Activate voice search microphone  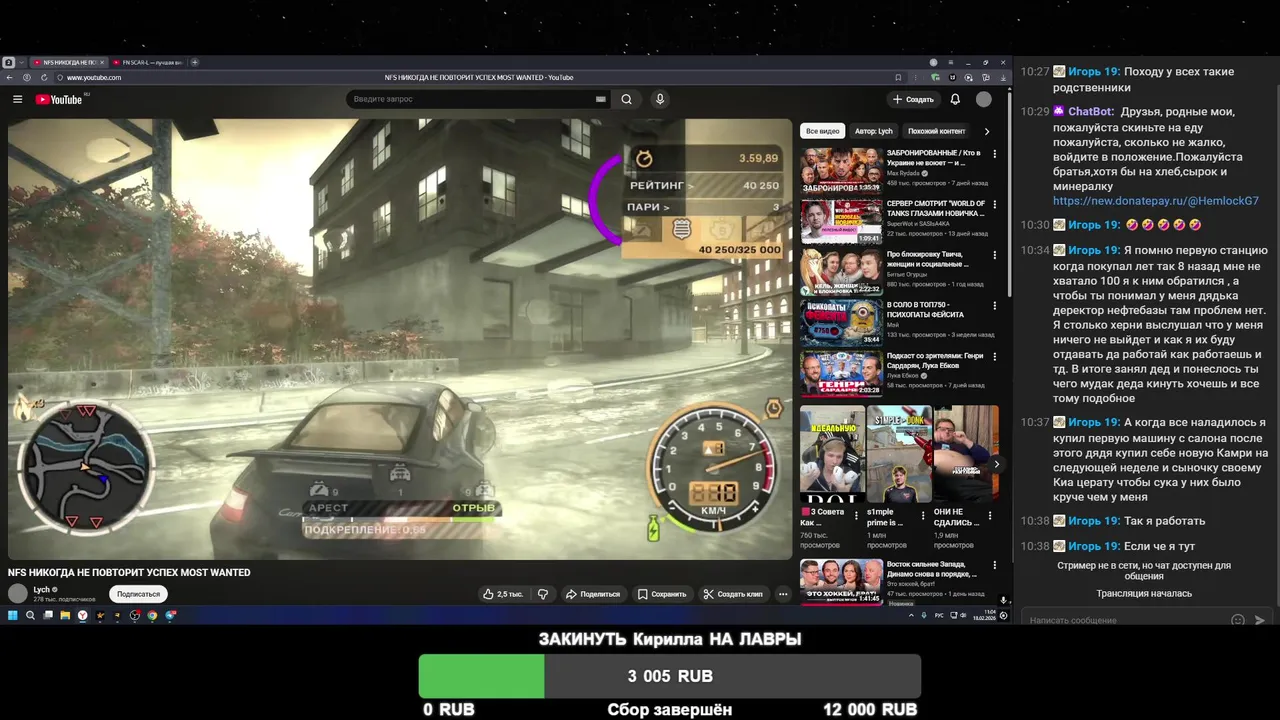click(x=659, y=99)
